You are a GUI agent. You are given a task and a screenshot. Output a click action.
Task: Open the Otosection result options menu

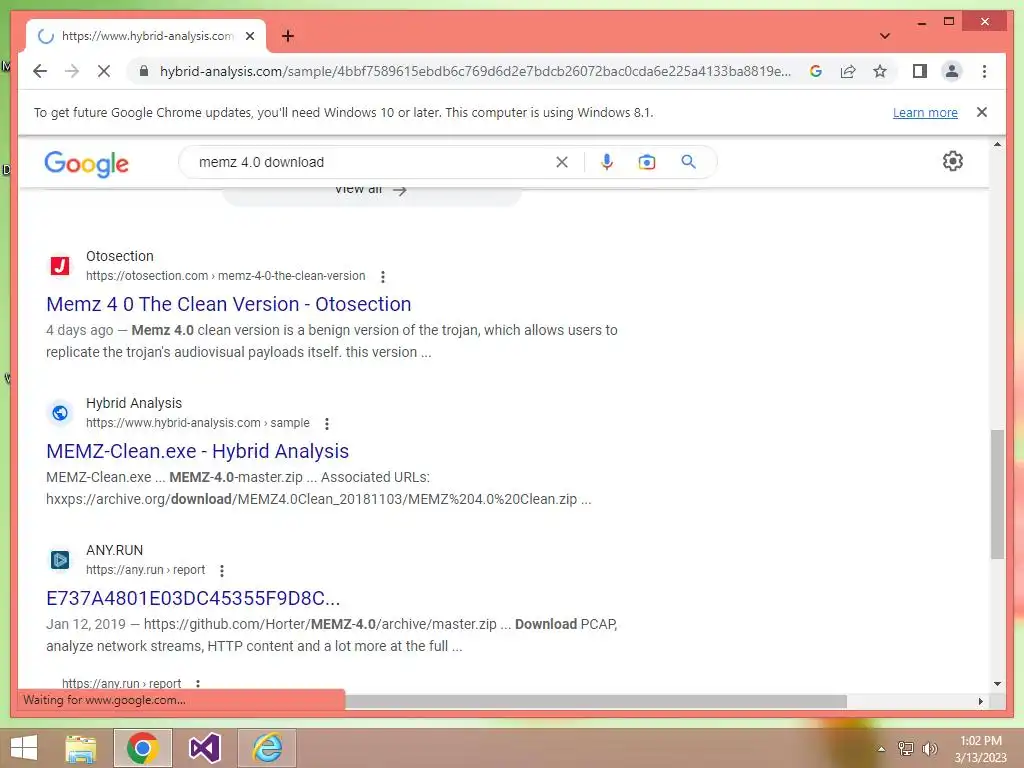click(x=383, y=277)
